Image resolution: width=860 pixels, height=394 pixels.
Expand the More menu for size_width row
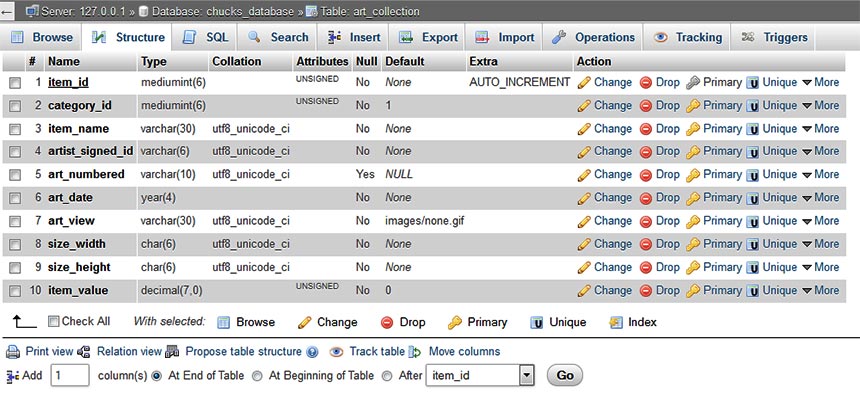coord(821,244)
